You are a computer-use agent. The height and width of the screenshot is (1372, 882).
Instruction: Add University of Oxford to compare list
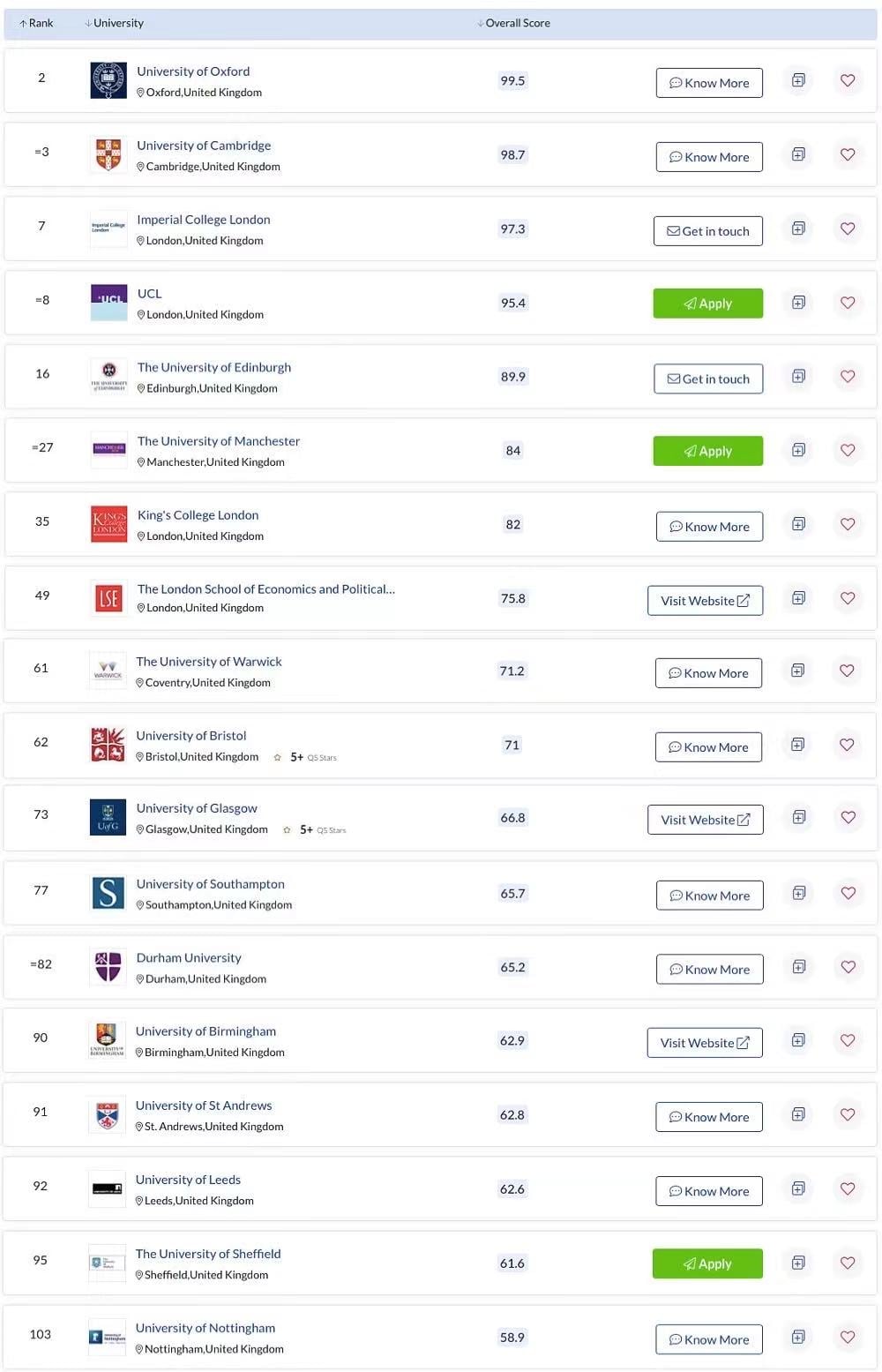[x=798, y=80]
